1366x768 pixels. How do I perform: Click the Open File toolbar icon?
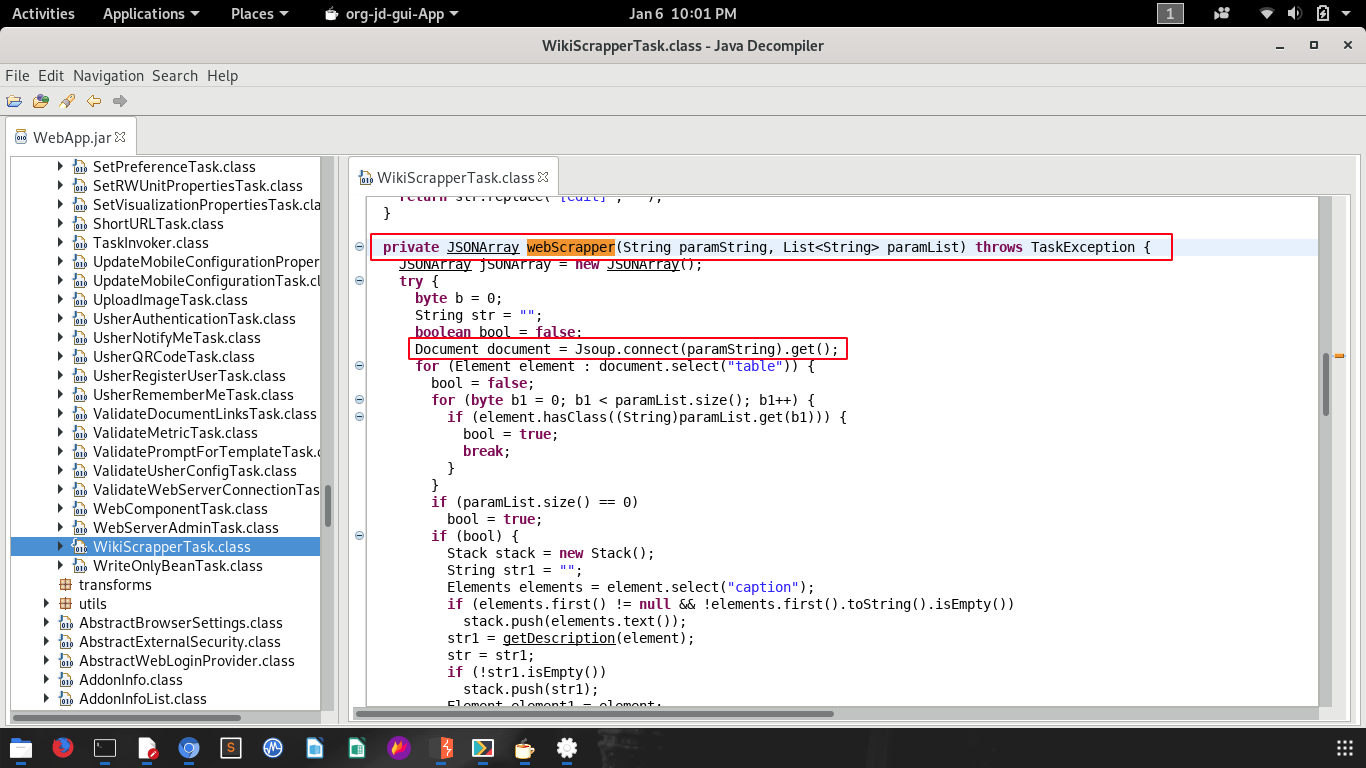coord(14,101)
